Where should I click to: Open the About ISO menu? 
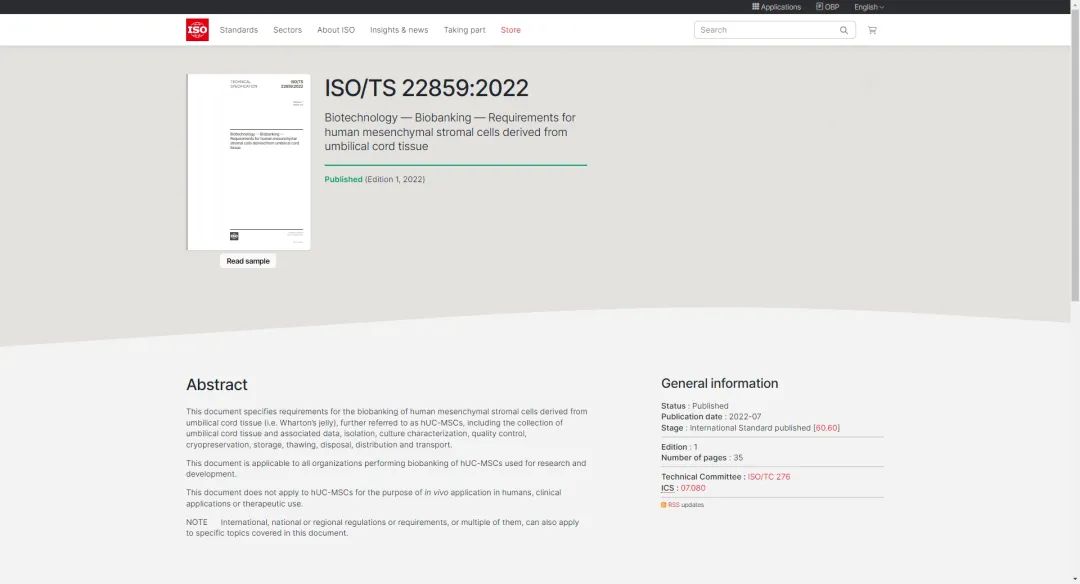point(336,30)
